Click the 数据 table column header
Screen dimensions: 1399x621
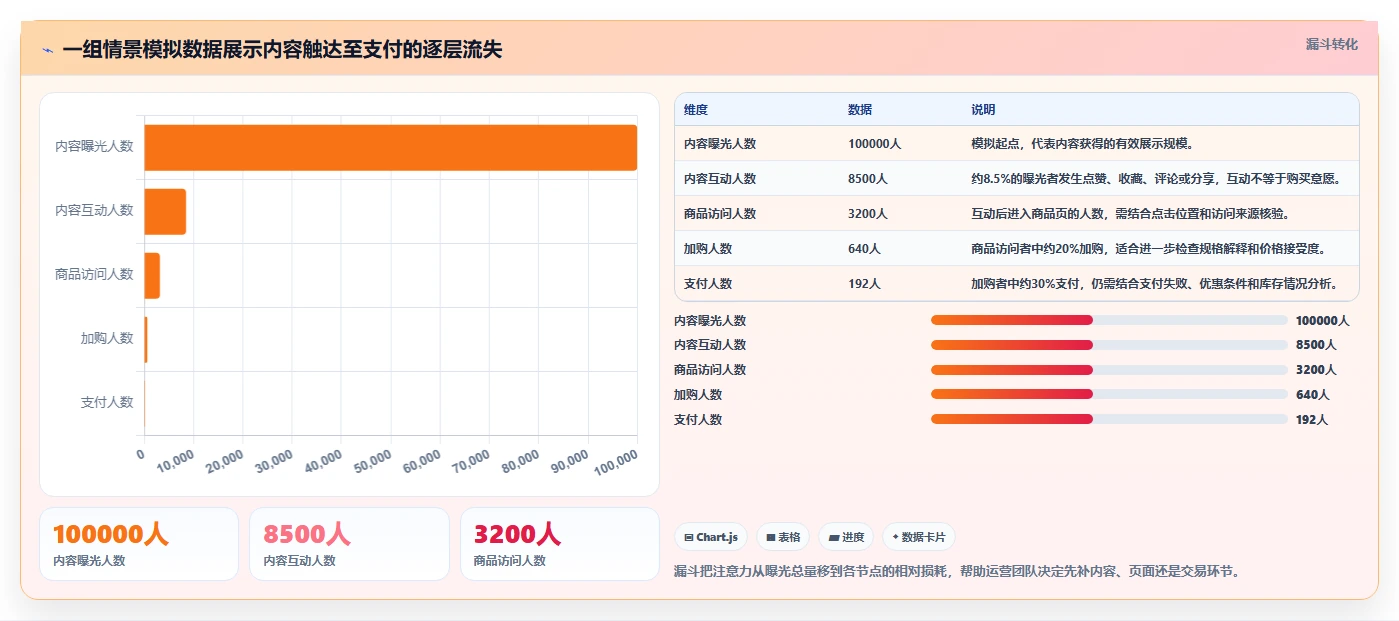click(860, 110)
